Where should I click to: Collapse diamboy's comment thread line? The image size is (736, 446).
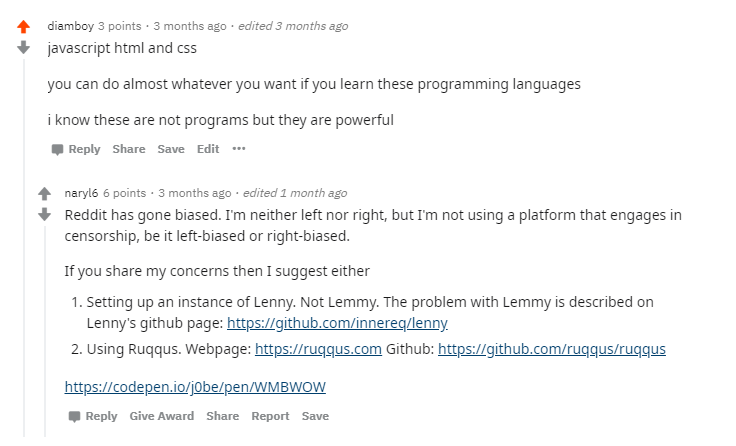click(24, 249)
